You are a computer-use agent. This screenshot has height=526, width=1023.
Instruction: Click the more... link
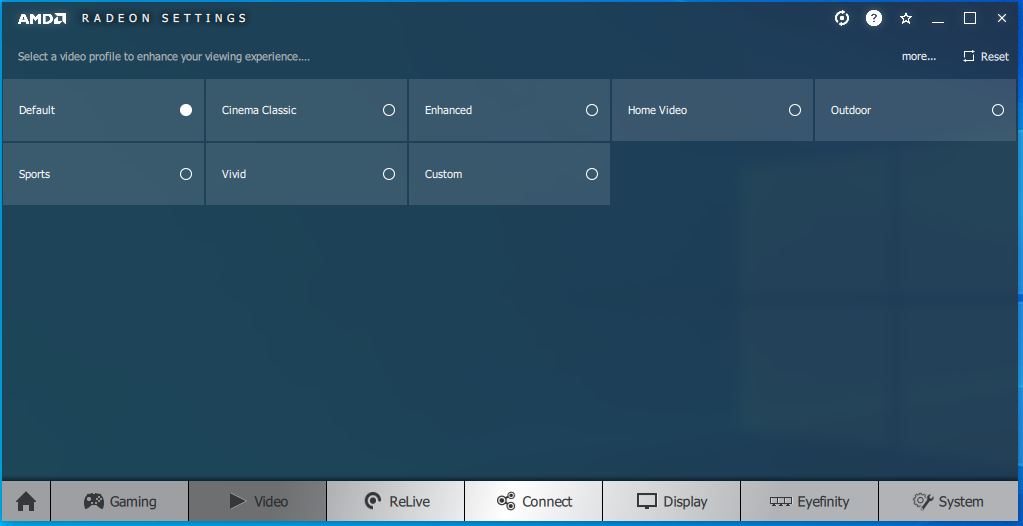click(x=919, y=57)
